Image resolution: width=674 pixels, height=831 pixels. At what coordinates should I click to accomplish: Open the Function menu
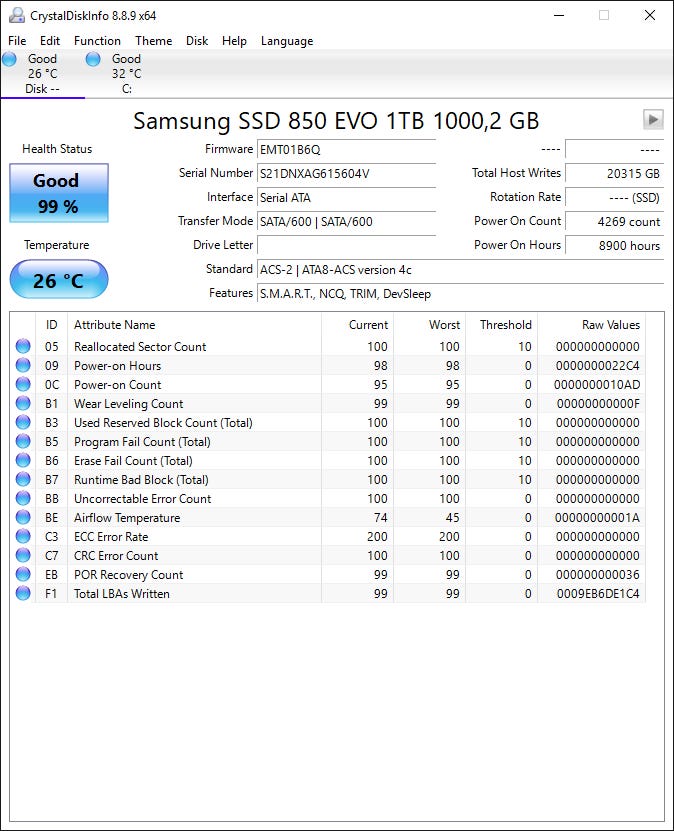tap(97, 41)
